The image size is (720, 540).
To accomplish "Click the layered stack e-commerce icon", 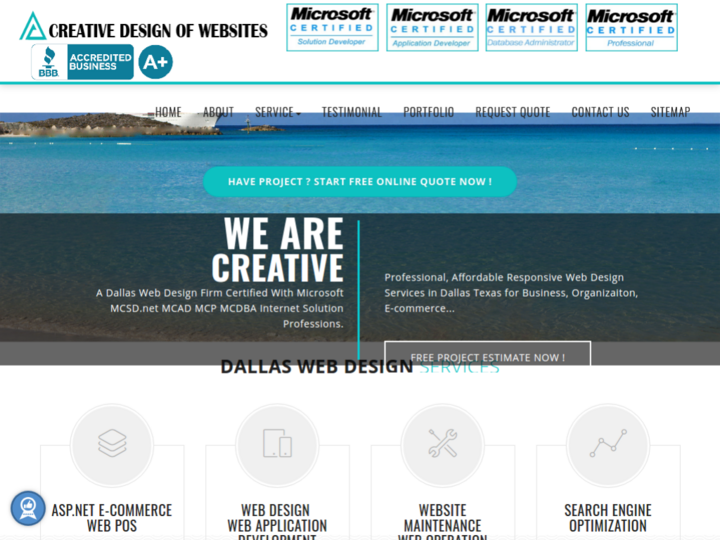I will coord(112,444).
